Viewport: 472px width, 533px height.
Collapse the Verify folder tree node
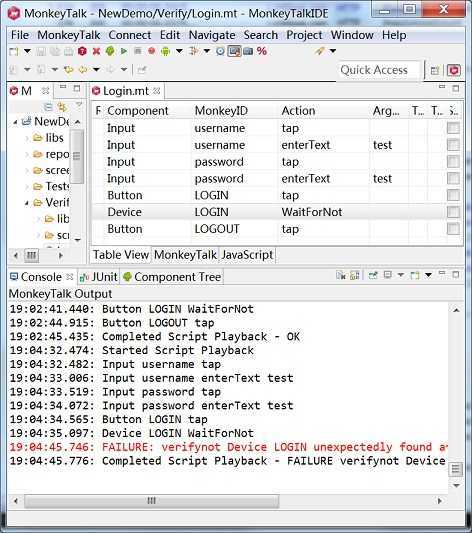(27, 203)
